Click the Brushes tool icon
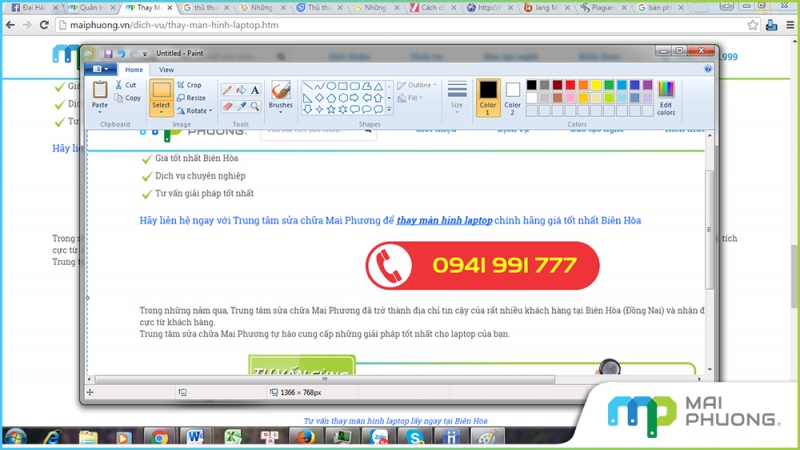The image size is (800, 450). [x=281, y=90]
